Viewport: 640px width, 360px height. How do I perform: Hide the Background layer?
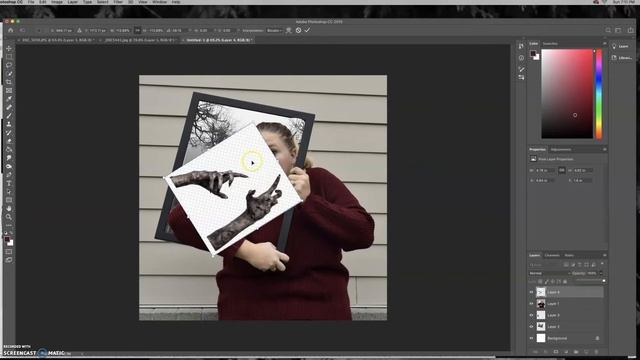click(x=531, y=338)
